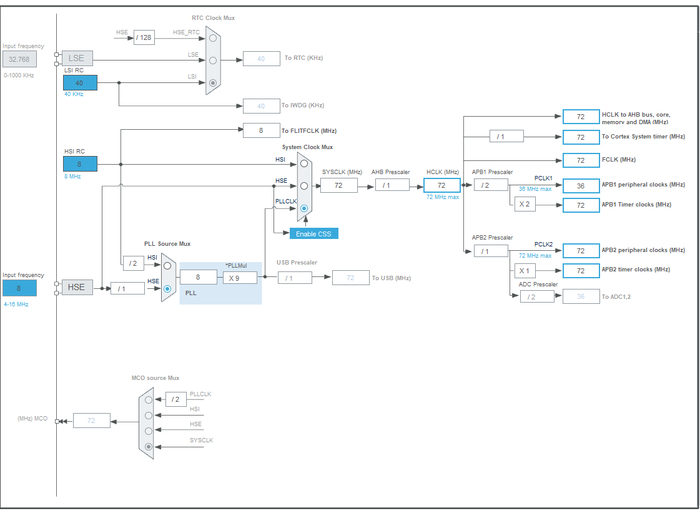Click the HSI RC 8 block
Screen dimensions: 700x511
point(80,164)
